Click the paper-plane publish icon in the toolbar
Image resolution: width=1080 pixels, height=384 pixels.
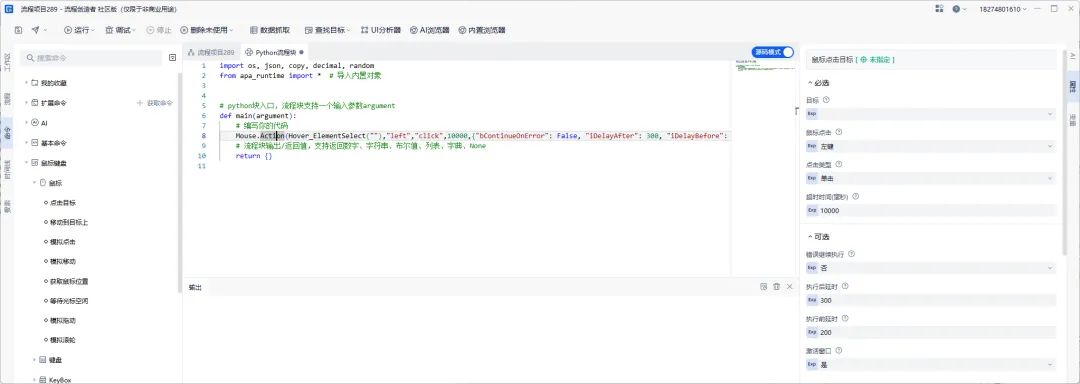[35, 30]
